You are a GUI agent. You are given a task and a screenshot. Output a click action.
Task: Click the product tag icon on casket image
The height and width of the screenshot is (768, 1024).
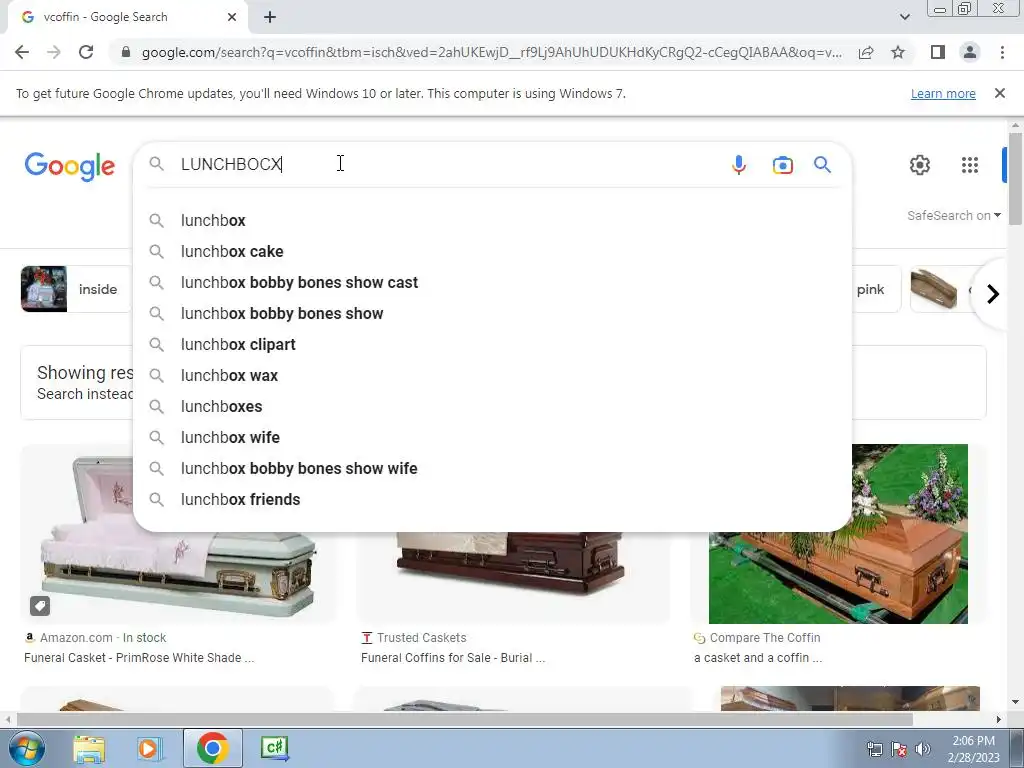[40, 605]
